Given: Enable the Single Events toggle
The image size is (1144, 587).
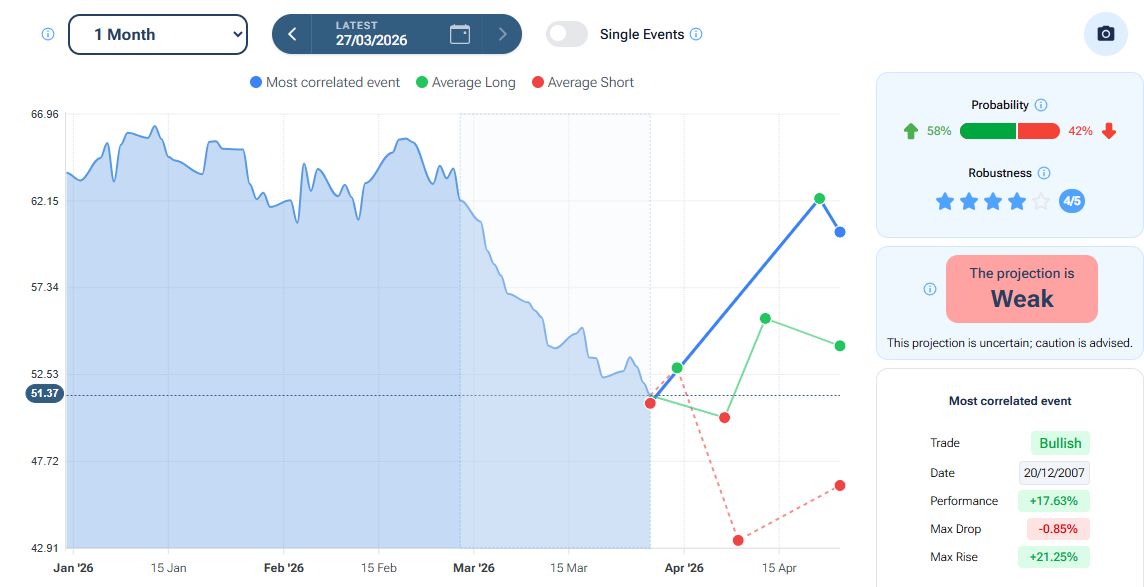Looking at the screenshot, I should 567,34.
